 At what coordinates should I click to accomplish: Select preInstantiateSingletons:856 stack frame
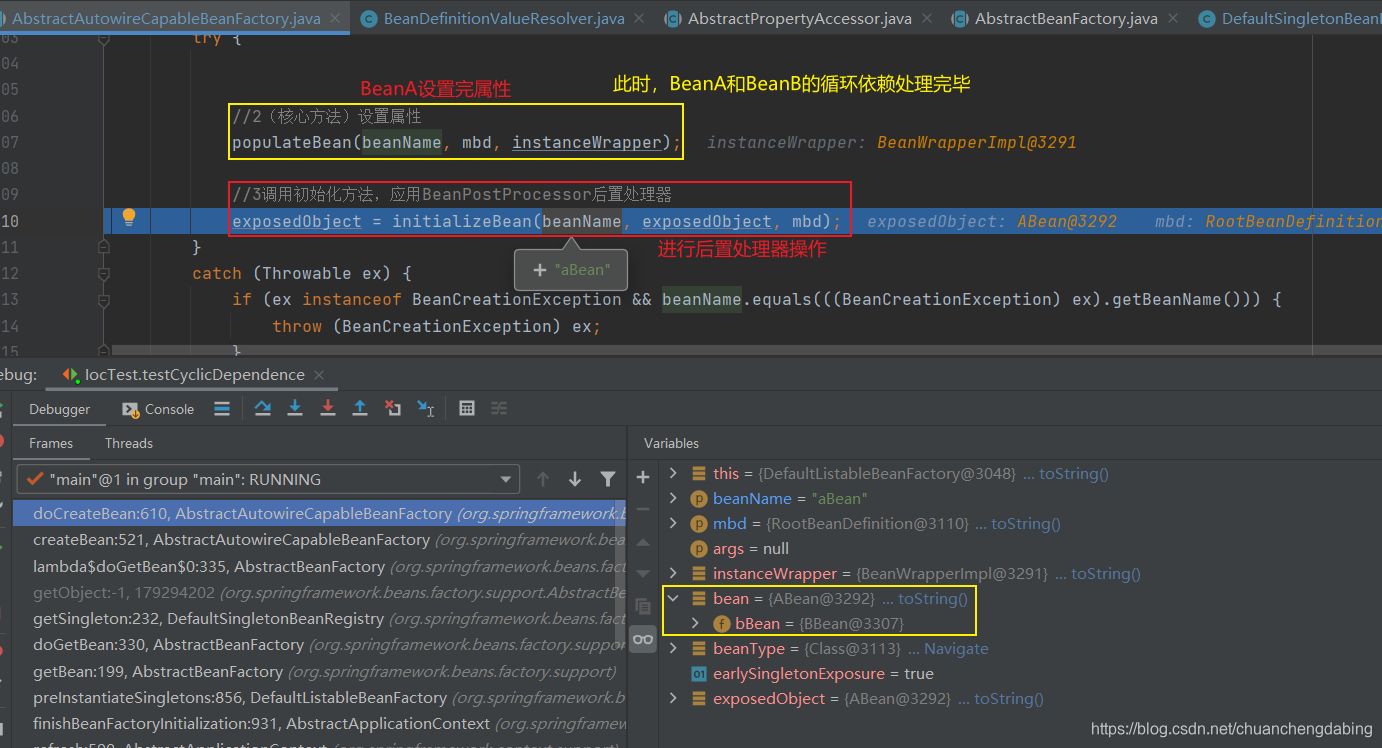pos(319,697)
